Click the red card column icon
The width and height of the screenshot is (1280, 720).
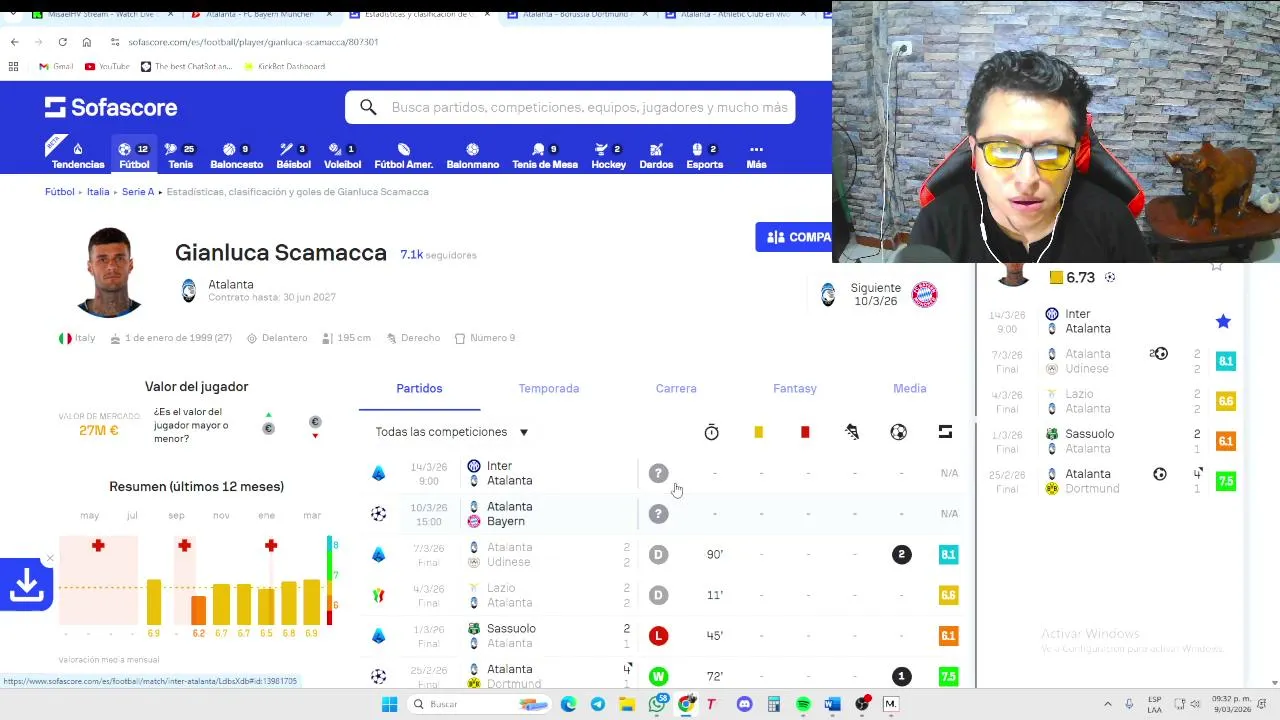tap(805, 432)
